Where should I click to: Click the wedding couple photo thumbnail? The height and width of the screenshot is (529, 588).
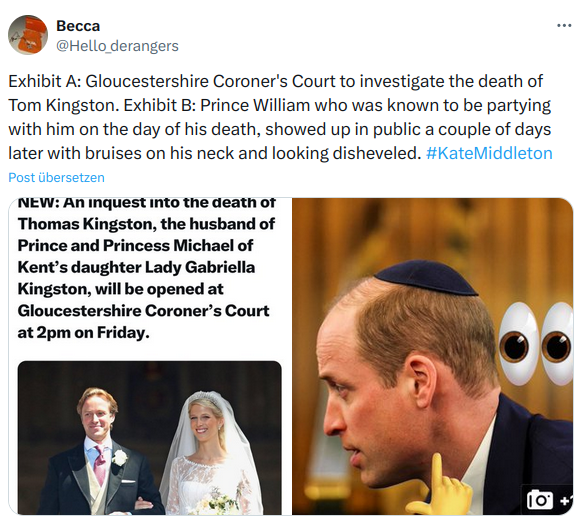tap(150, 438)
